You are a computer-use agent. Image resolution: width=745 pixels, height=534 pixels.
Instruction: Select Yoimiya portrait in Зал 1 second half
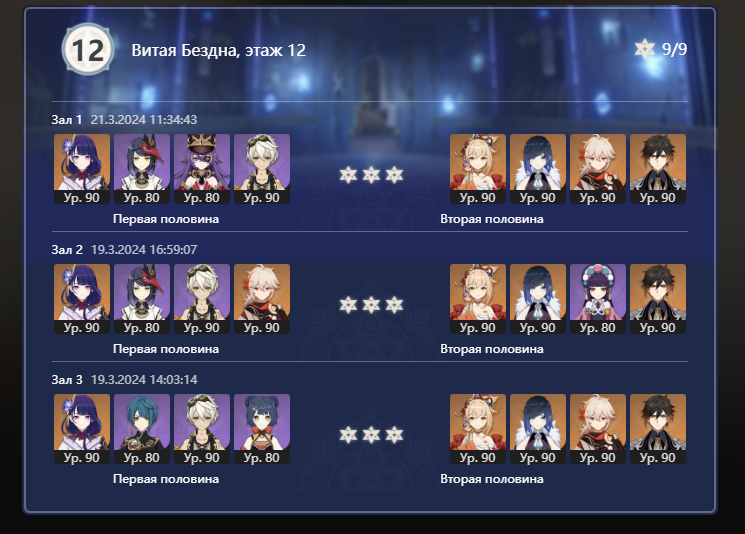[478, 169]
